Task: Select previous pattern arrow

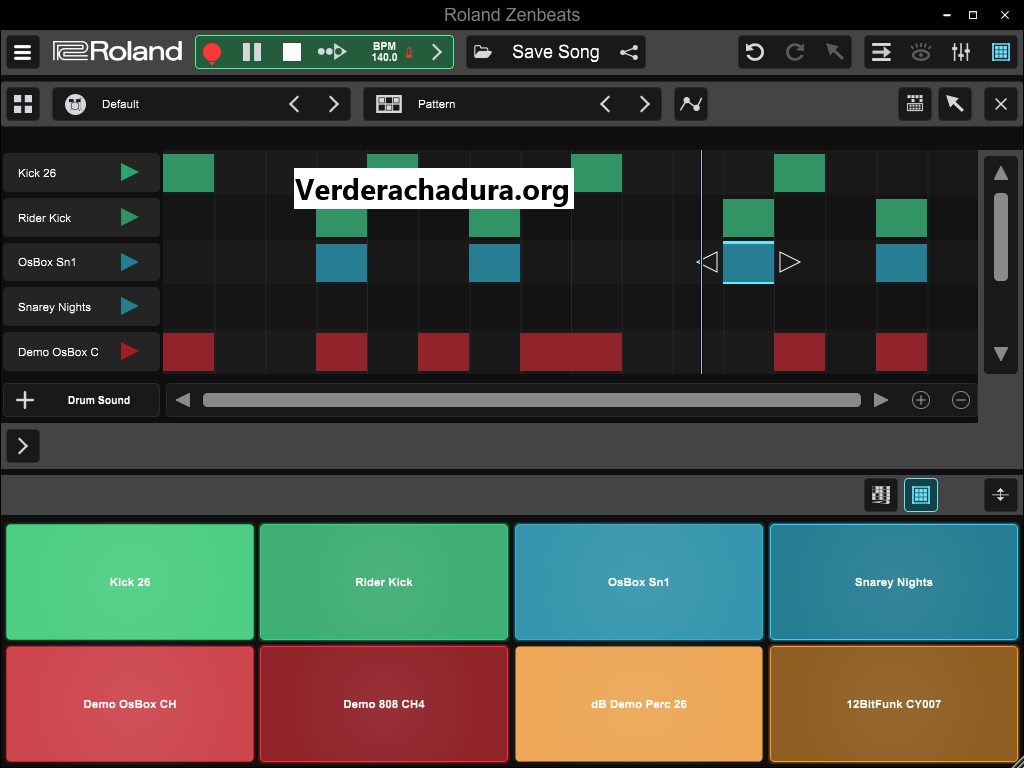Action: 605,104
